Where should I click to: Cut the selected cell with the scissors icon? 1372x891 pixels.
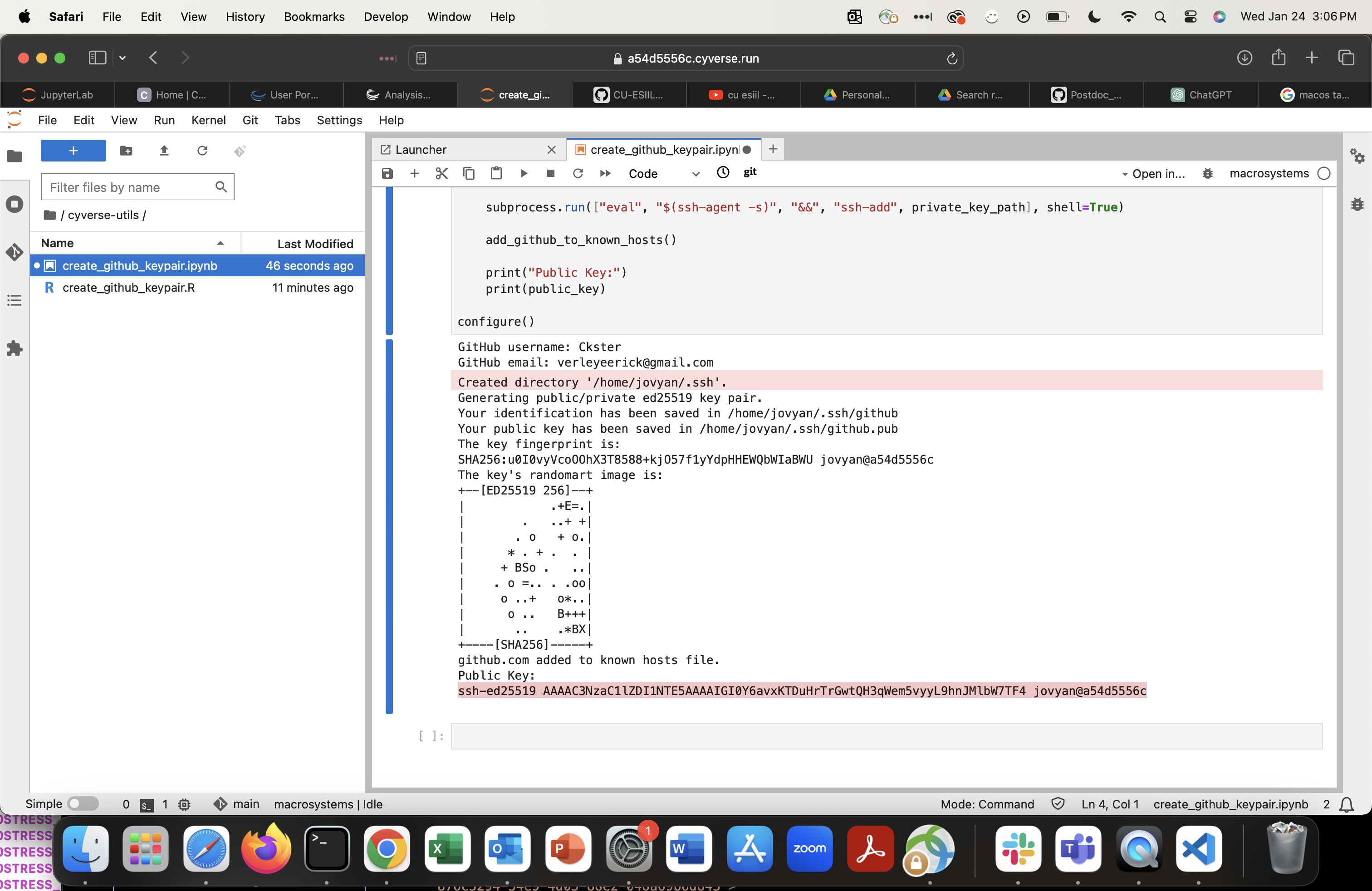tap(441, 173)
